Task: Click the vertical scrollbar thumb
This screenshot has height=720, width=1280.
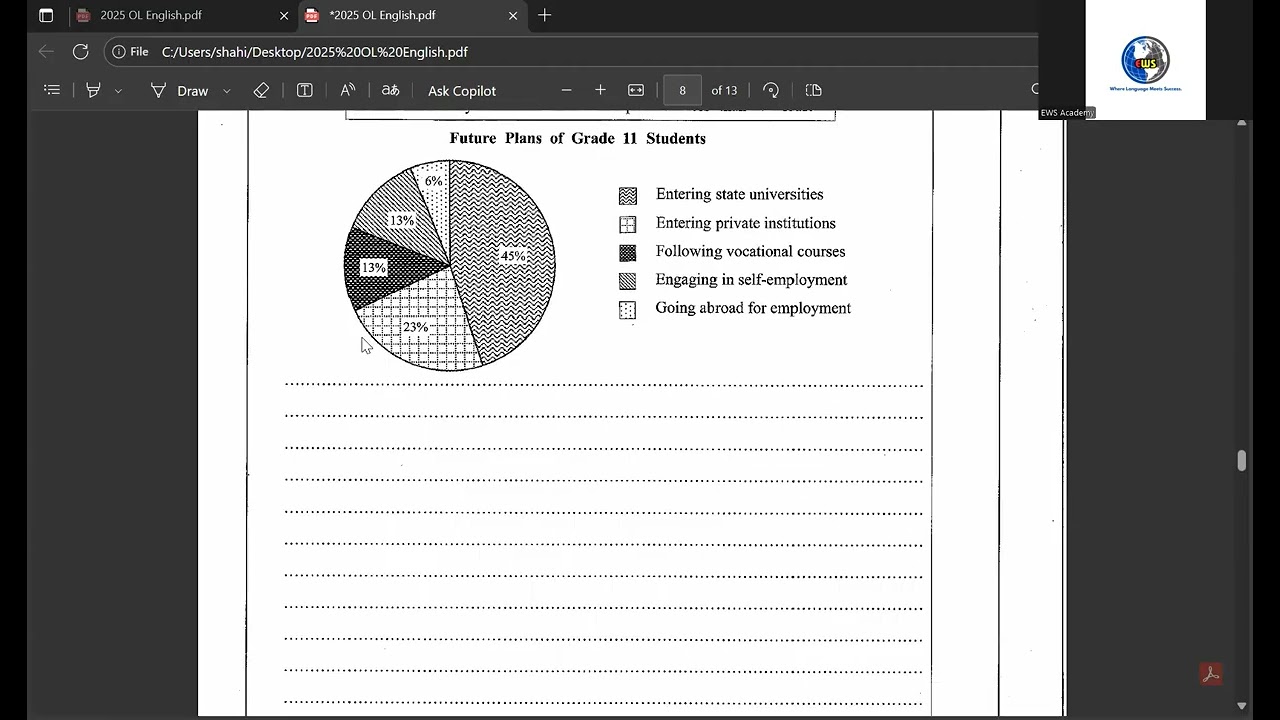Action: click(x=1242, y=460)
